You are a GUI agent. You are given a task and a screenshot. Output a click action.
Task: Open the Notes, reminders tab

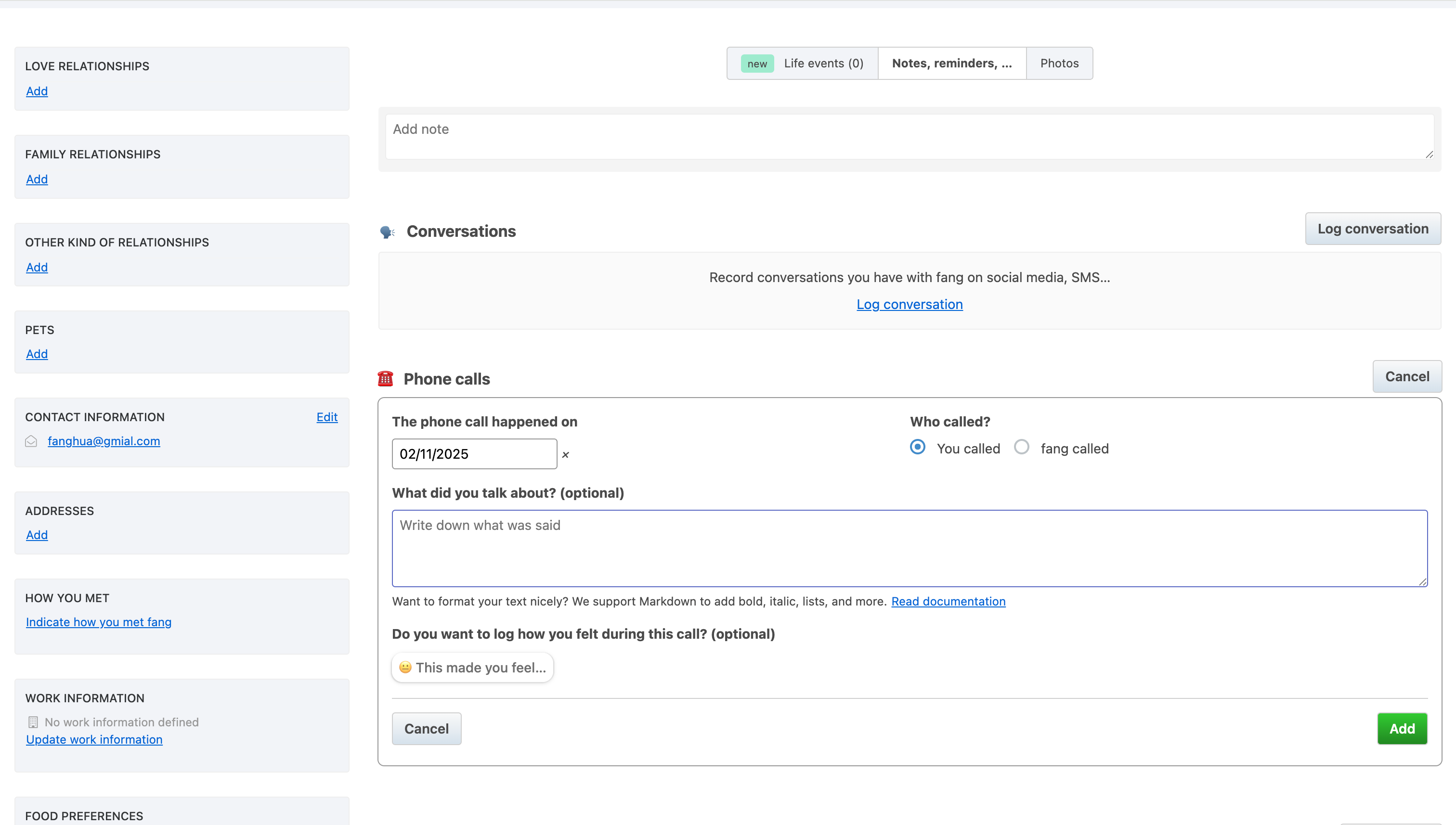[951, 64]
